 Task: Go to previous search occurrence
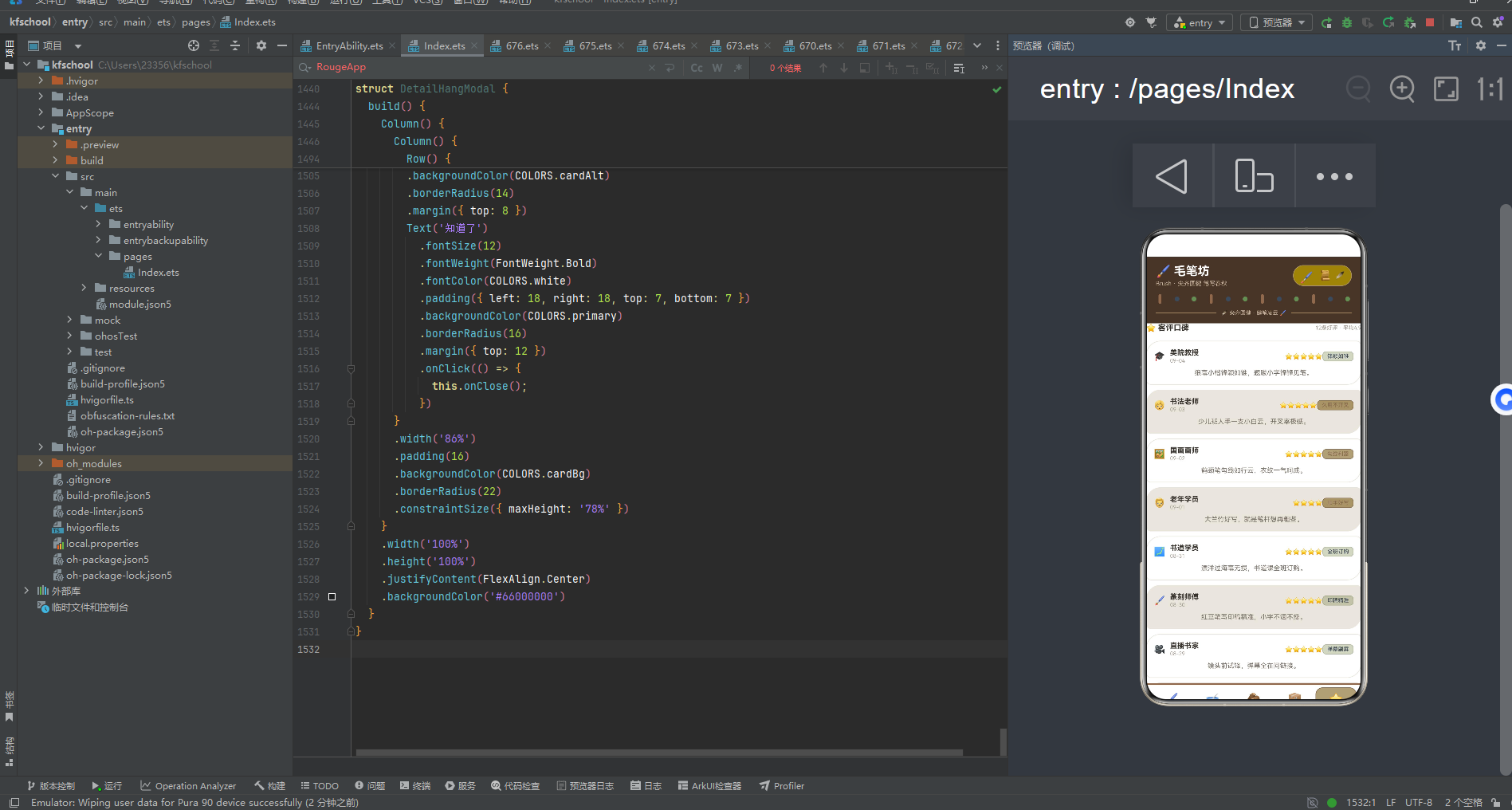coord(823,68)
